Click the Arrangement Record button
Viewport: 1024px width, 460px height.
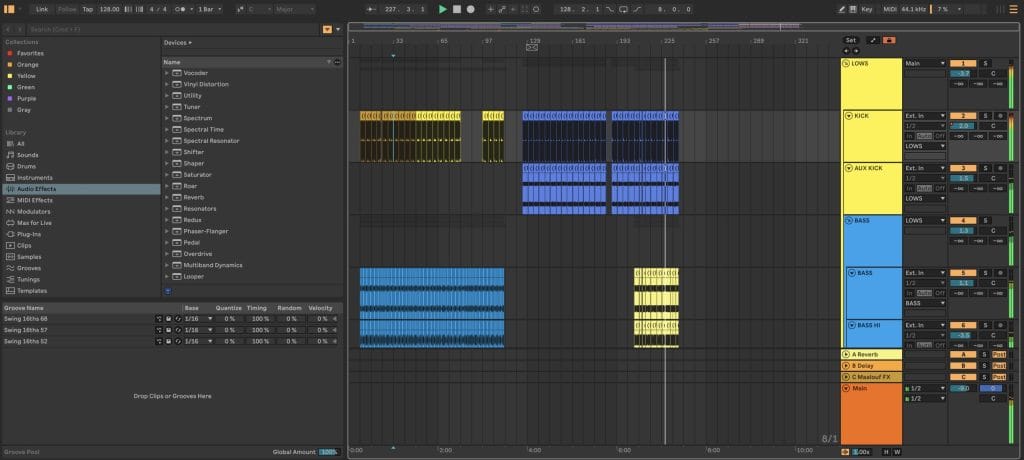tap(470, 9)
